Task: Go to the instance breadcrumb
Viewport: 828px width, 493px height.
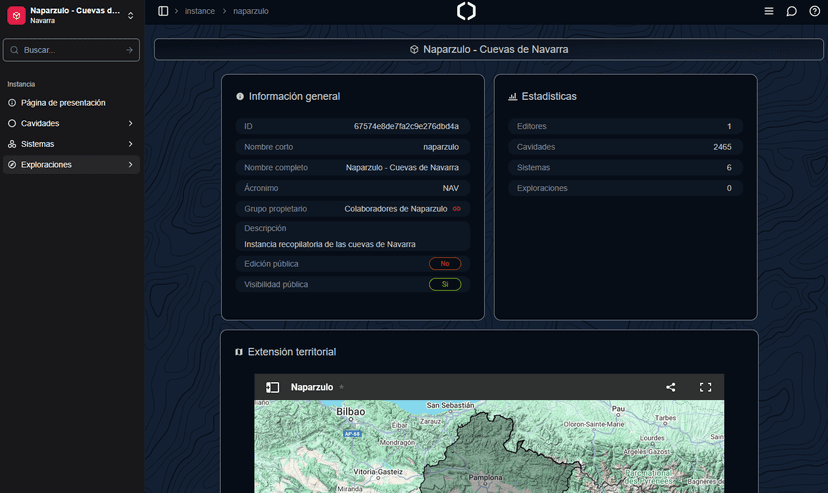Action: pos(200,11)
